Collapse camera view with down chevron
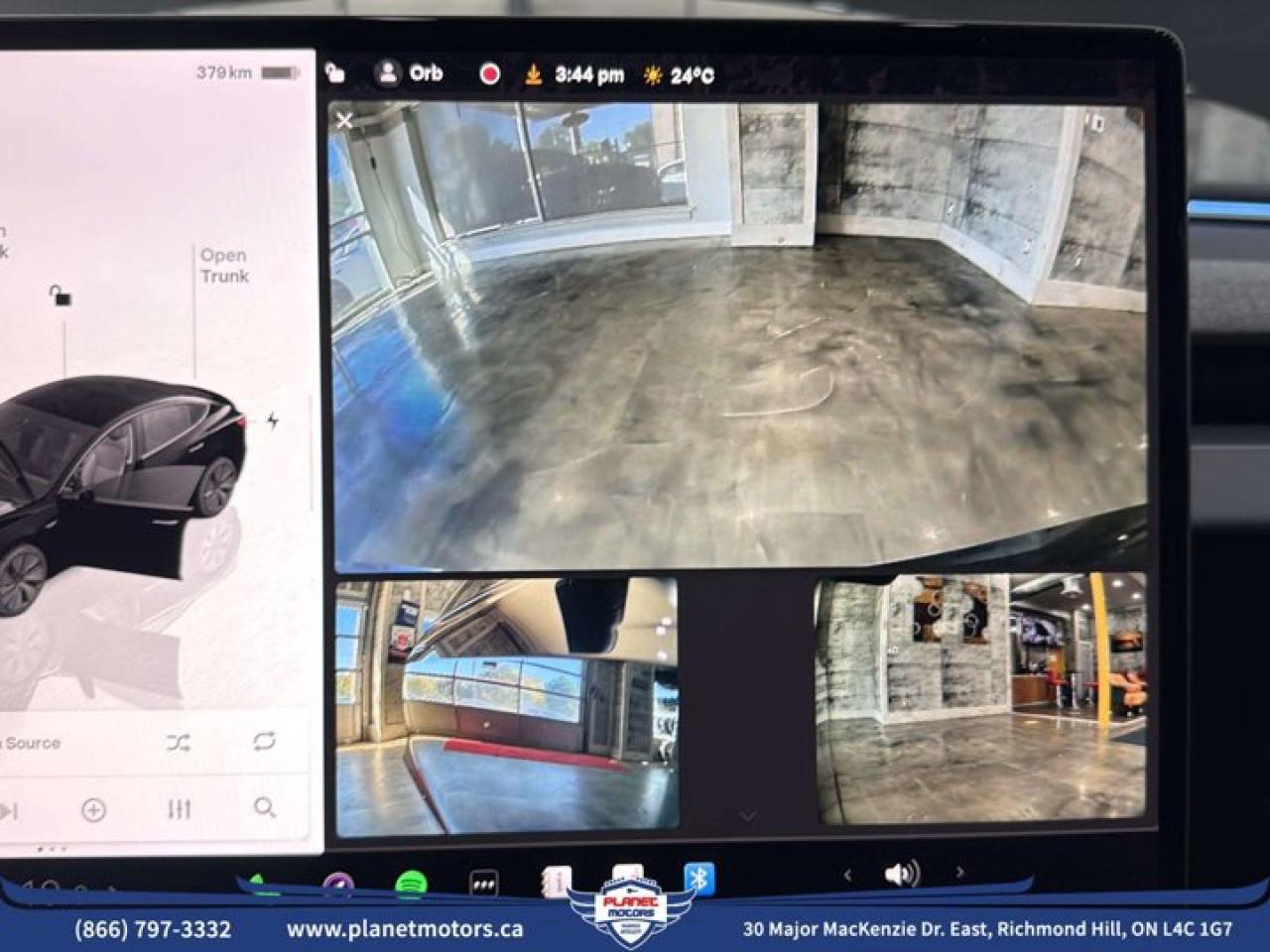 coord(747,816)
